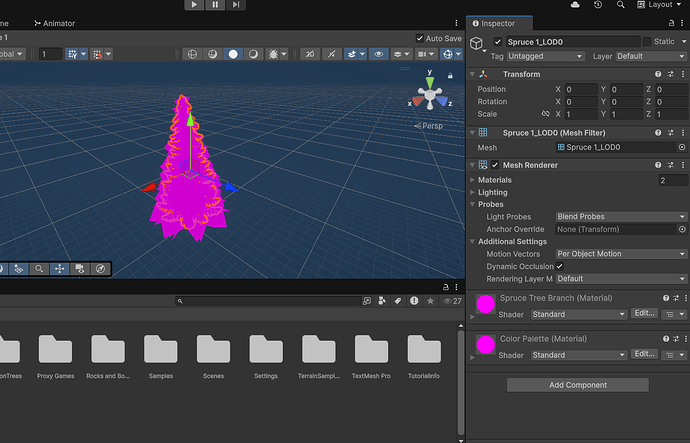Viewport: 690px width, 443px height.
Task: Click the global search magnifier icon
Action: click(x=620, y=4)
